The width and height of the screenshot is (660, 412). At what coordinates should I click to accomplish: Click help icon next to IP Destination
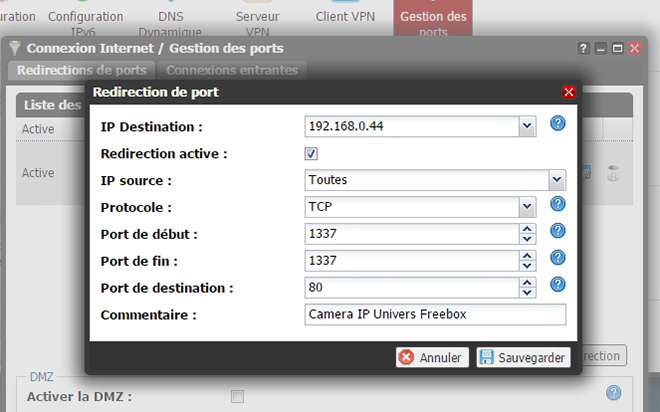coord(558,124)
